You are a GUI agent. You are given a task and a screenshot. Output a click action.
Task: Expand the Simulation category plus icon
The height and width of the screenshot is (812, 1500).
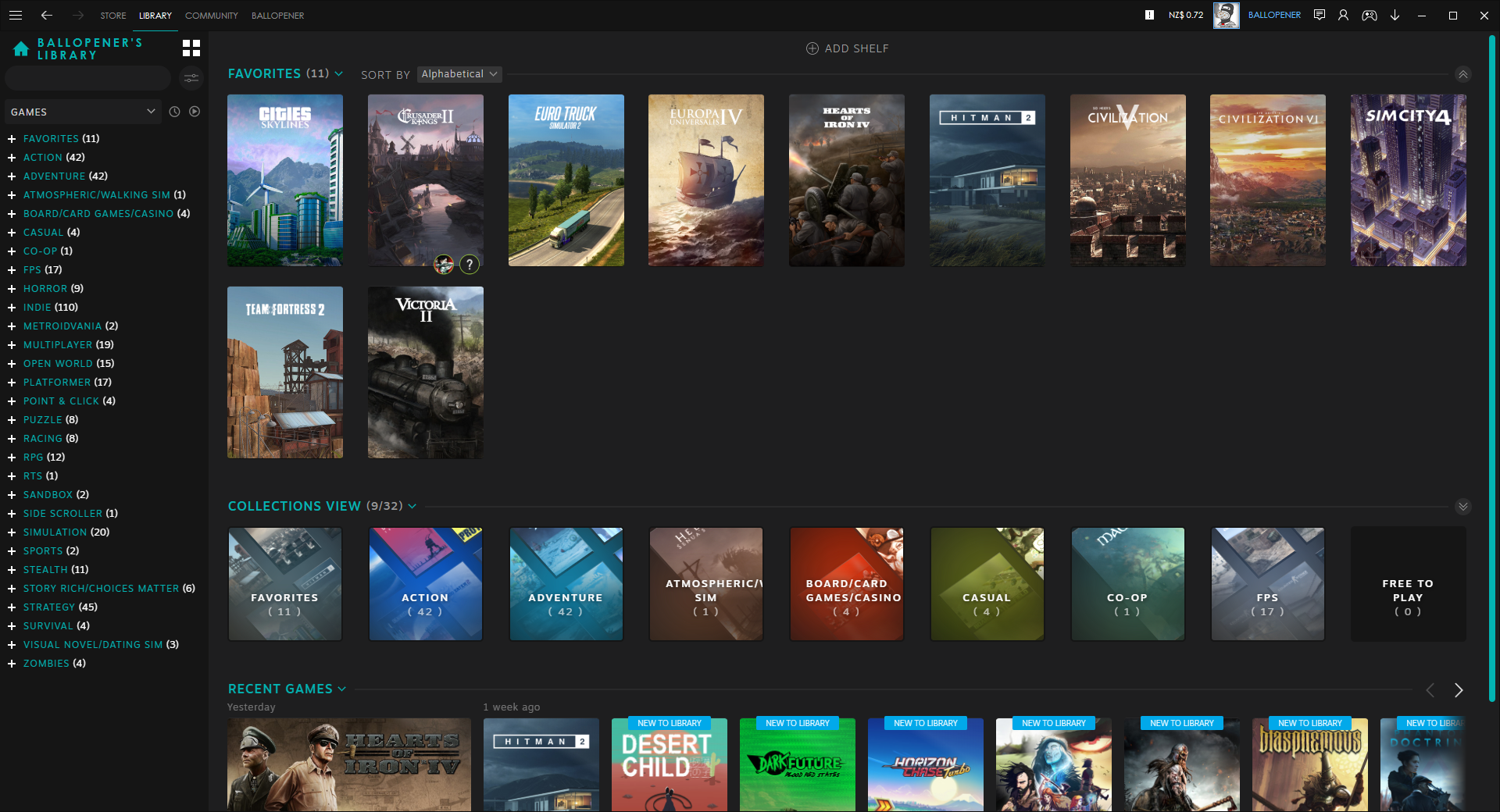coord(12,532)
